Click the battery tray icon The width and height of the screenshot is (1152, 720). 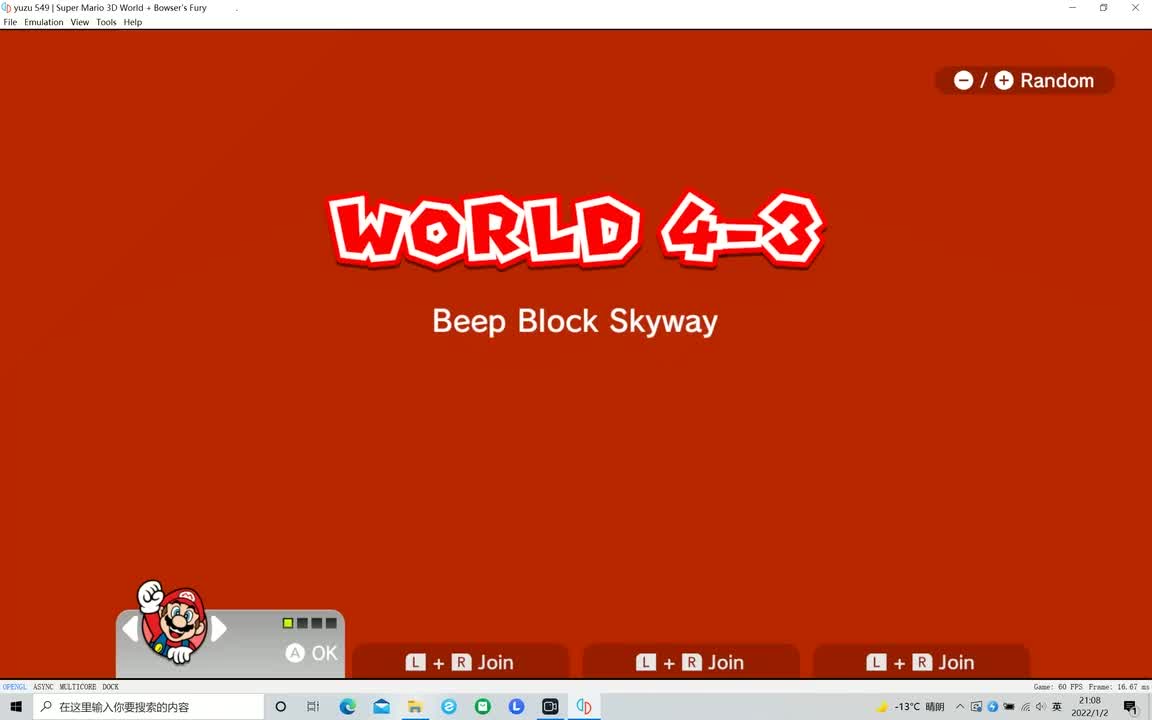pos(1009,707)
